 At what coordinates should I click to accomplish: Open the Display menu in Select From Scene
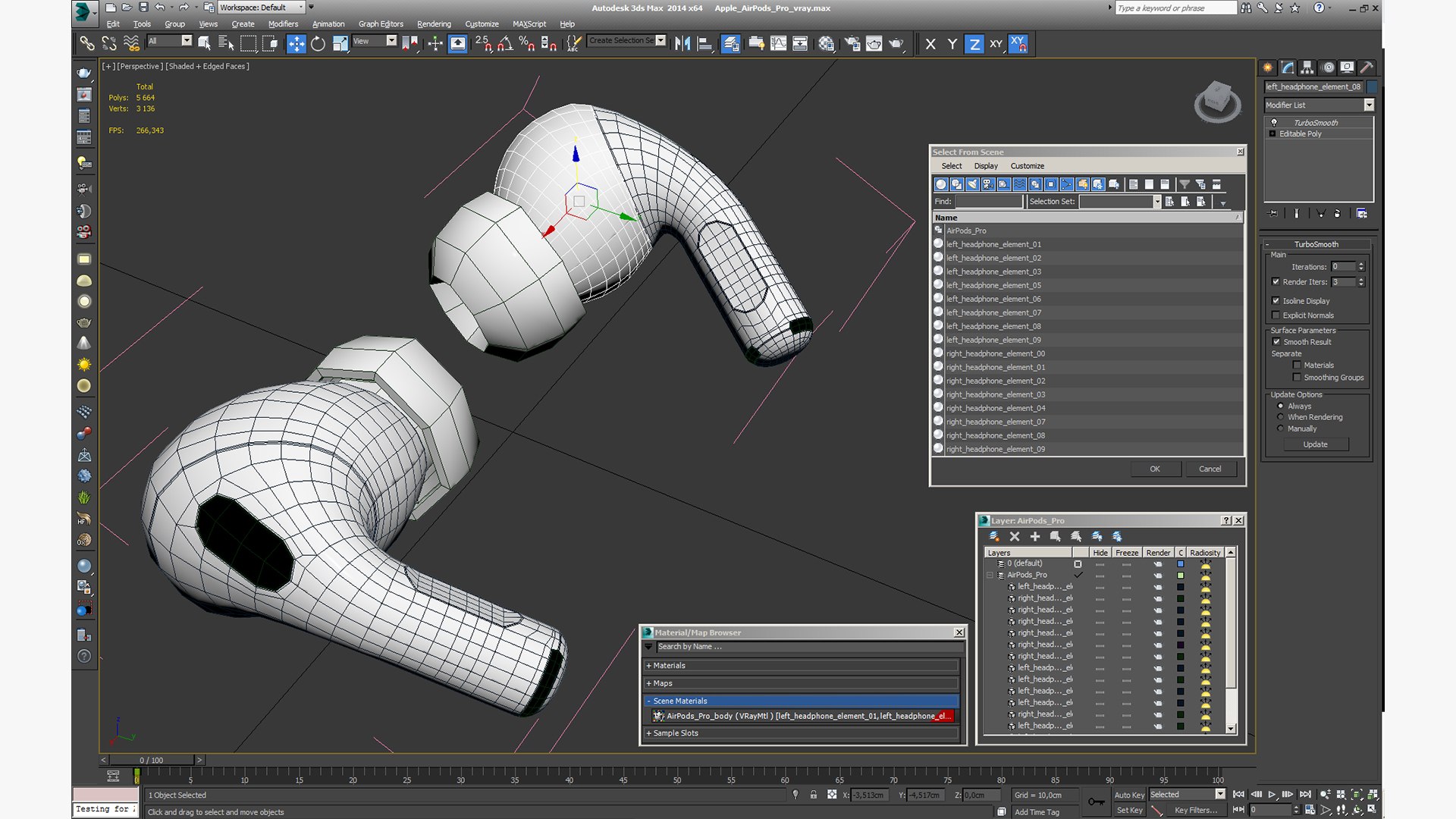[x=985, y=166]
